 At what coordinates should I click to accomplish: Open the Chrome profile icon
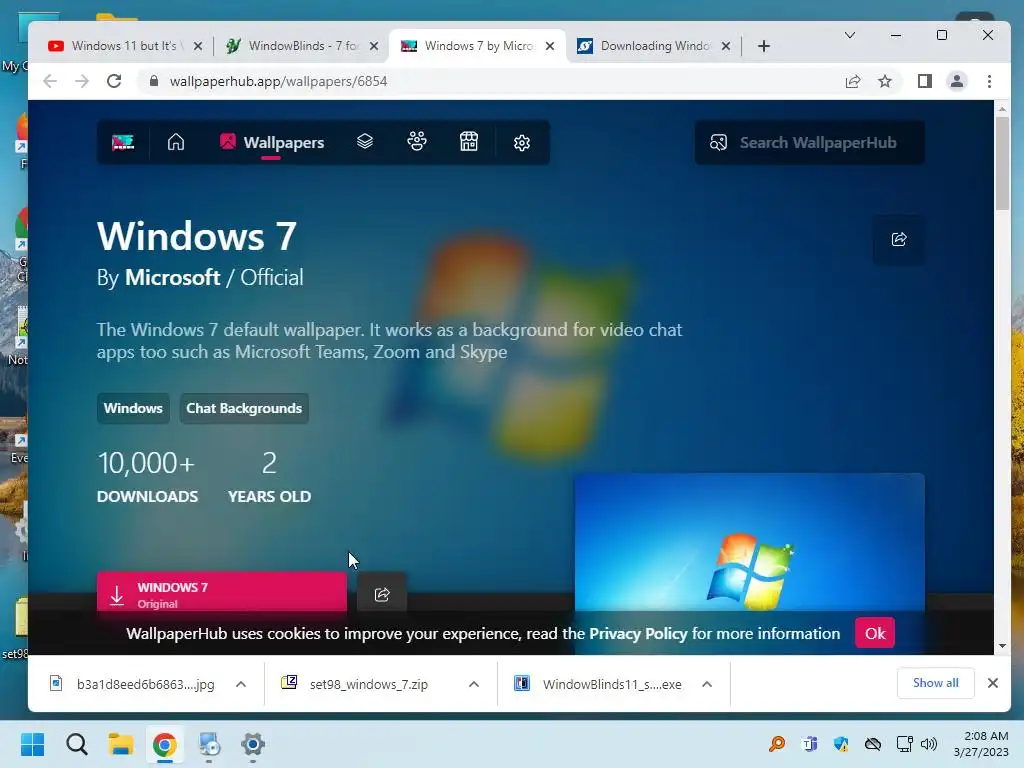click(x=957, y=81)
